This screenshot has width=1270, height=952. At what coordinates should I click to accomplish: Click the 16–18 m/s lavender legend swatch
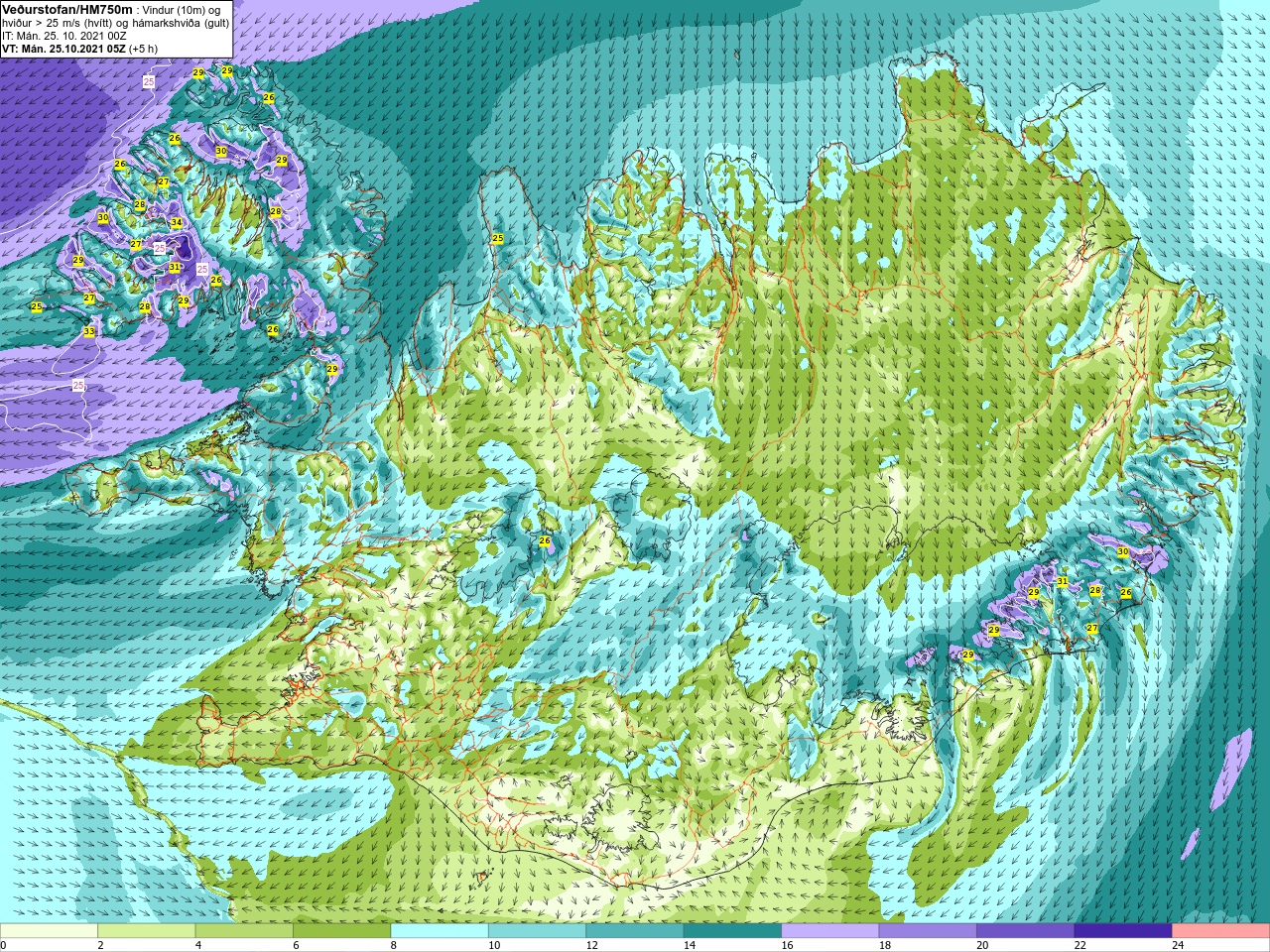(830, 931)
